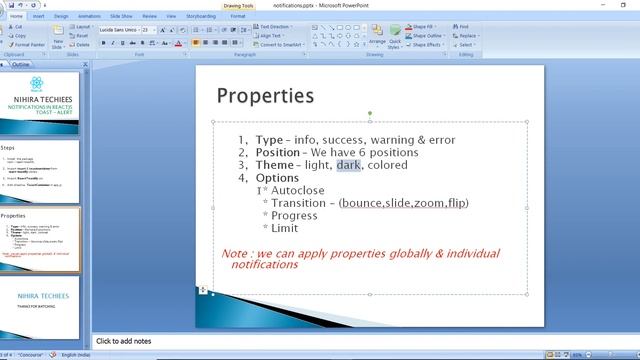Select the triangle shape
The image size is (640, 360).
point(315,36)
